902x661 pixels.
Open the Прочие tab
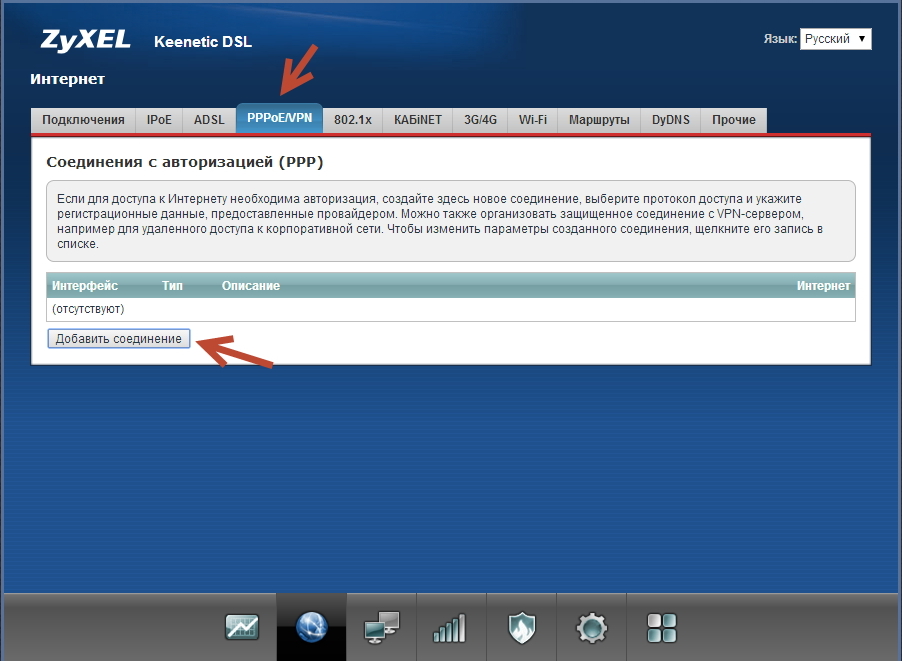point(733,120)
